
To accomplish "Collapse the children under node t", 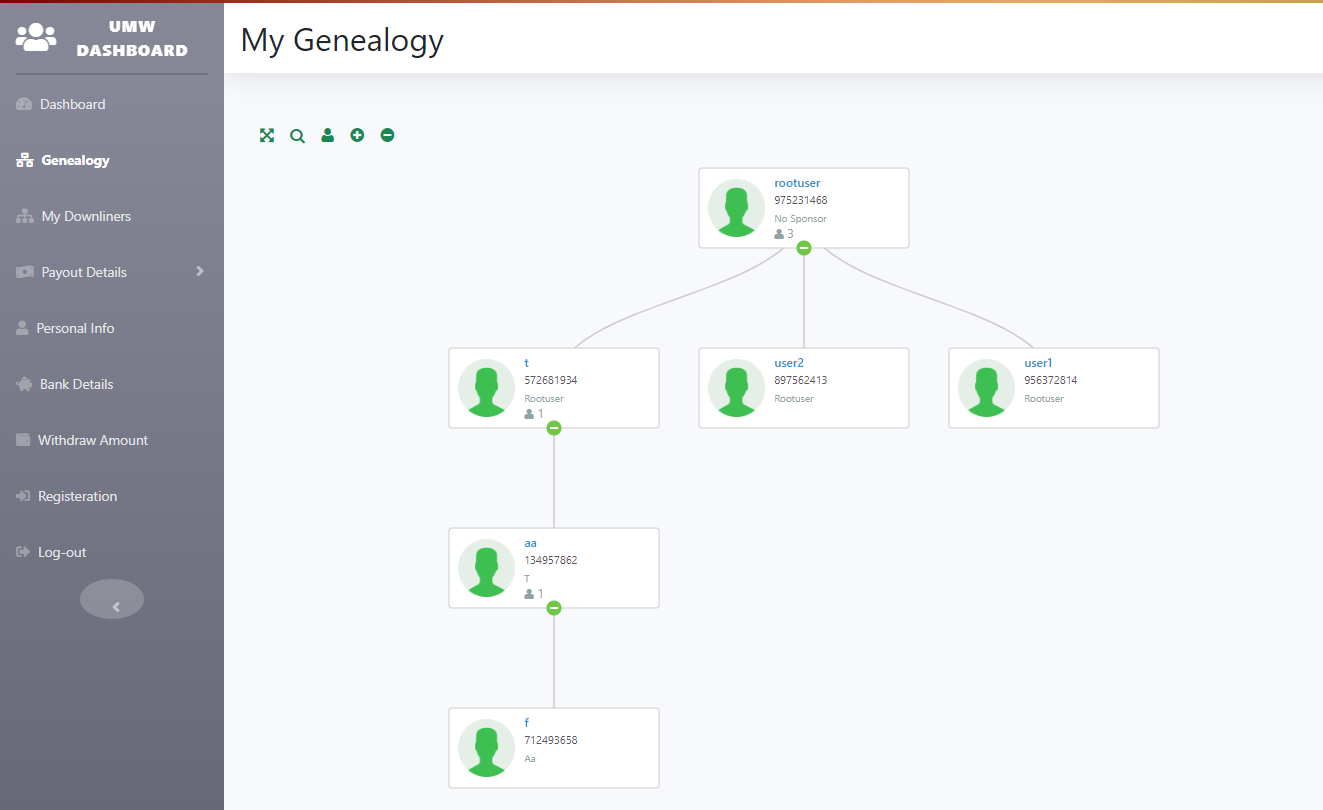I will tap(554, 428).
